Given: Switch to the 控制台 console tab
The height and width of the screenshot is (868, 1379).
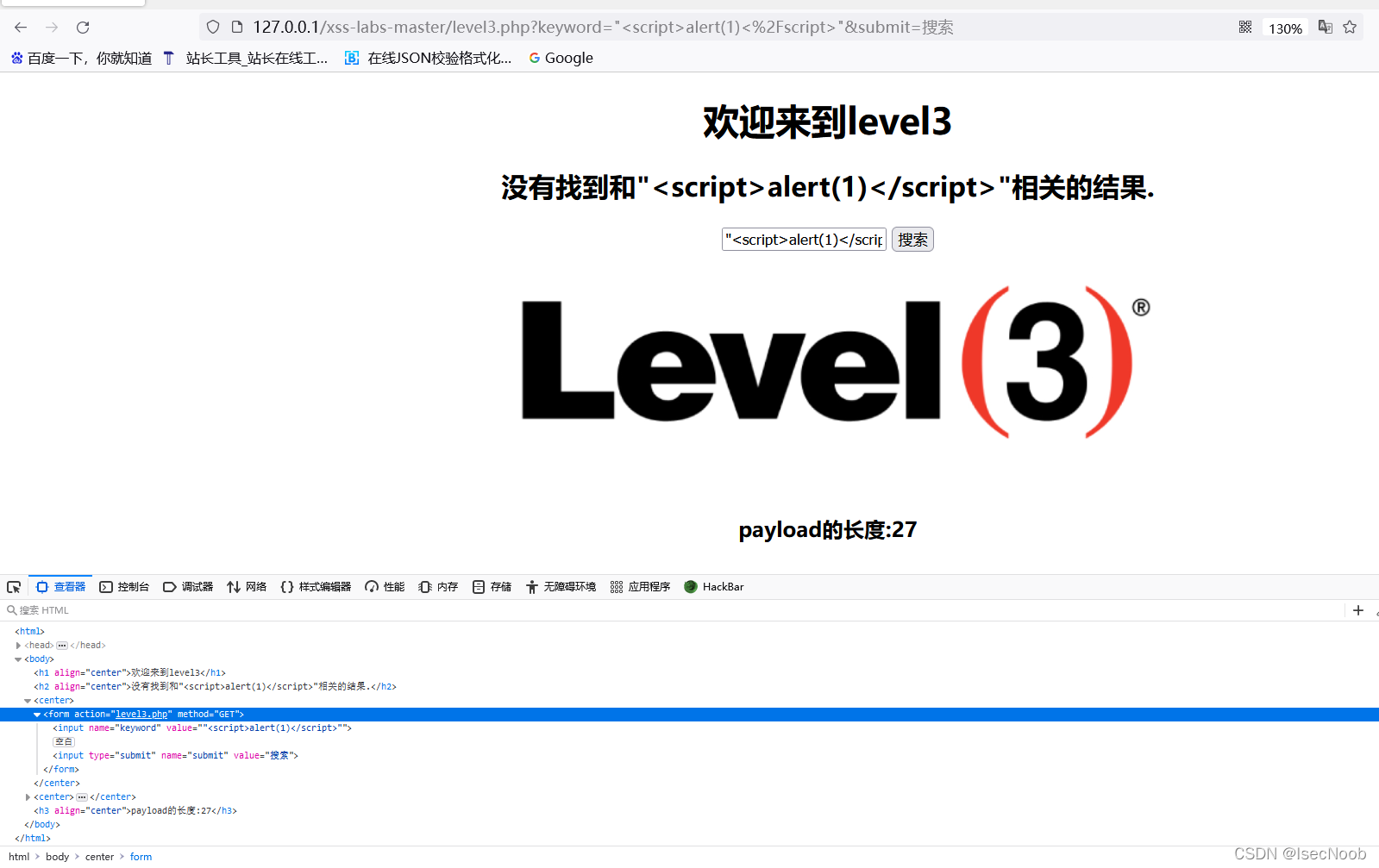Looking at the screenshot, I should [124, 587].
